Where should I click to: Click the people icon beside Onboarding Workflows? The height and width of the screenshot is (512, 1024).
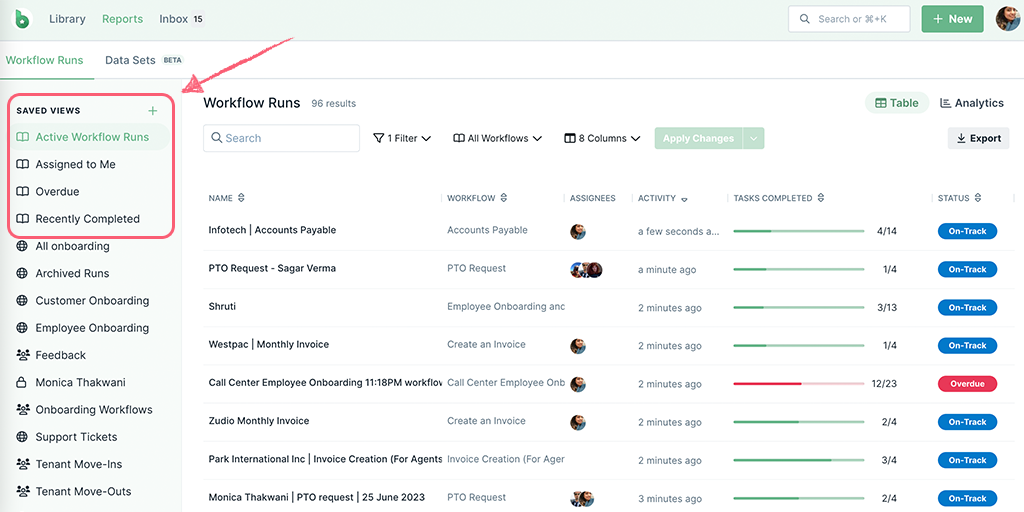[23, 410]
